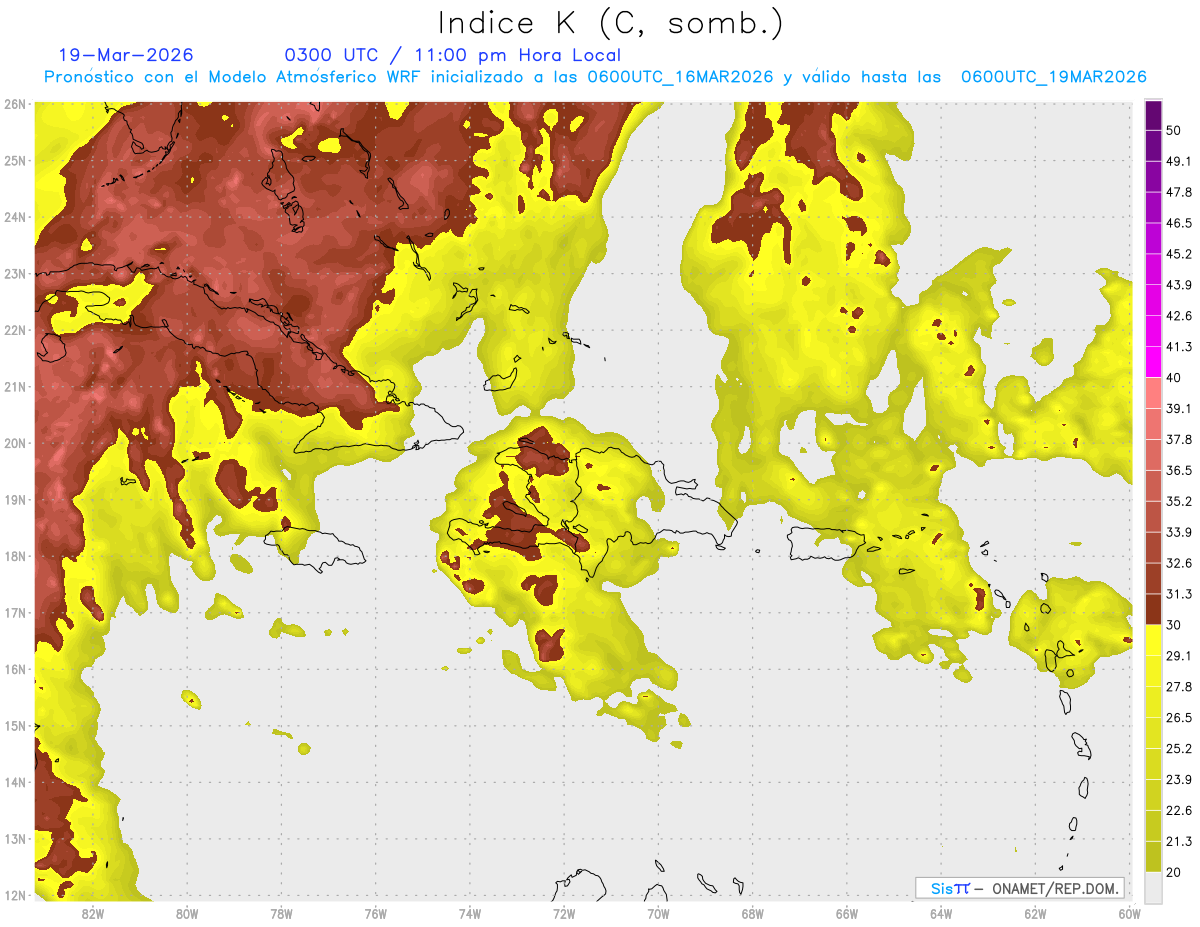
Task: Click the color scale label '23.9'
Action: pos(1178,780)
